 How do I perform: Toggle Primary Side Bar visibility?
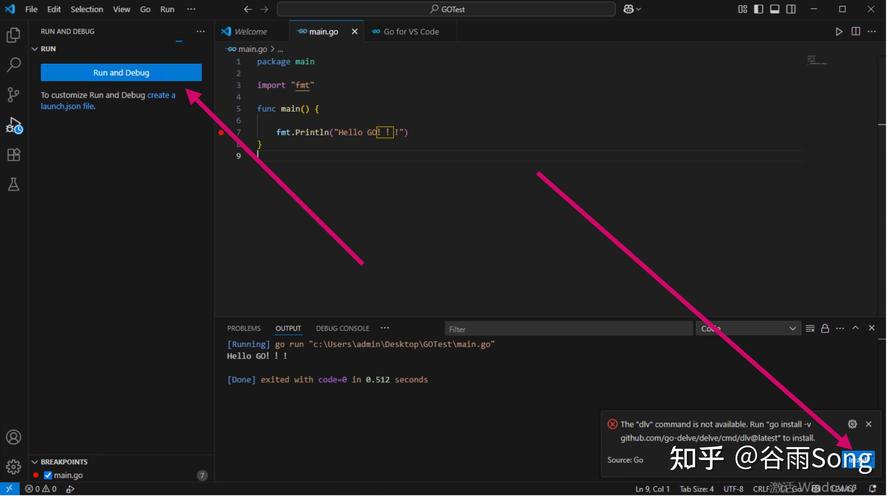point(758,9)
